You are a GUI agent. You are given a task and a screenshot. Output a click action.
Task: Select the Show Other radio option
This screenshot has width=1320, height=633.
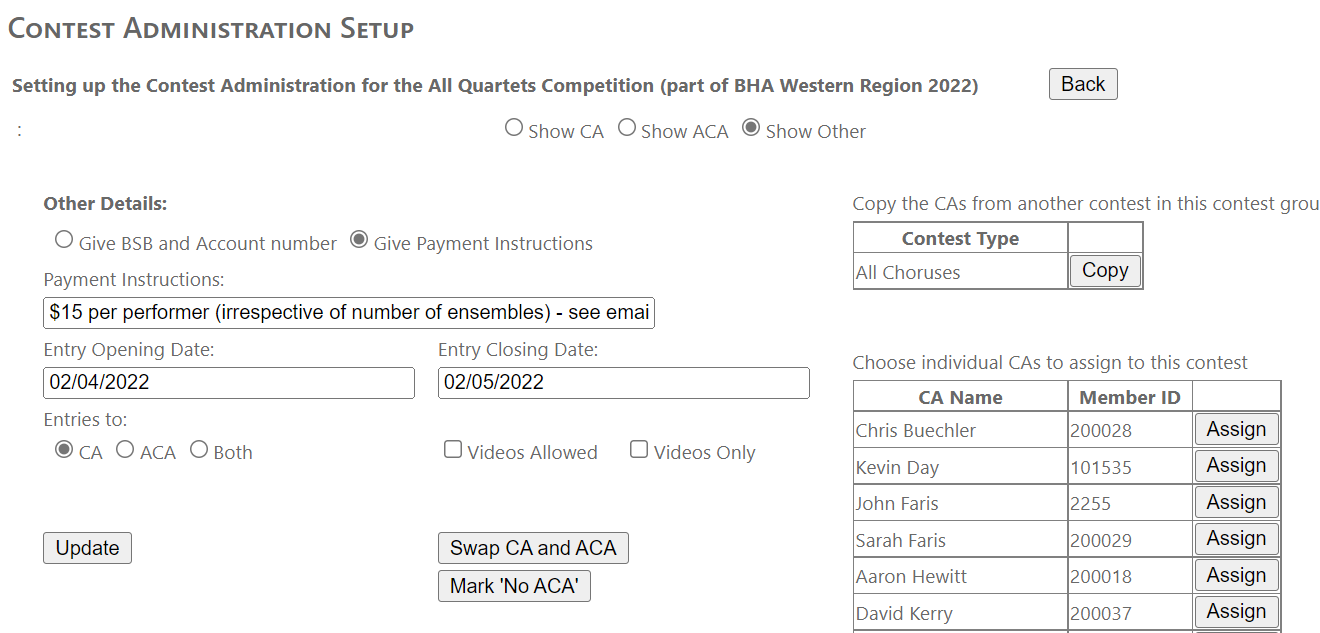coord(751,128)
